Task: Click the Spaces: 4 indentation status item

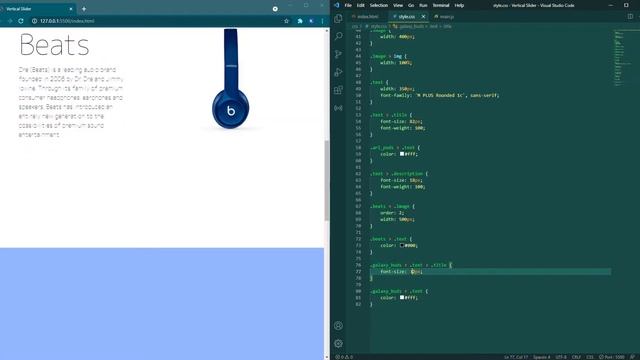Action: [542, 357]
